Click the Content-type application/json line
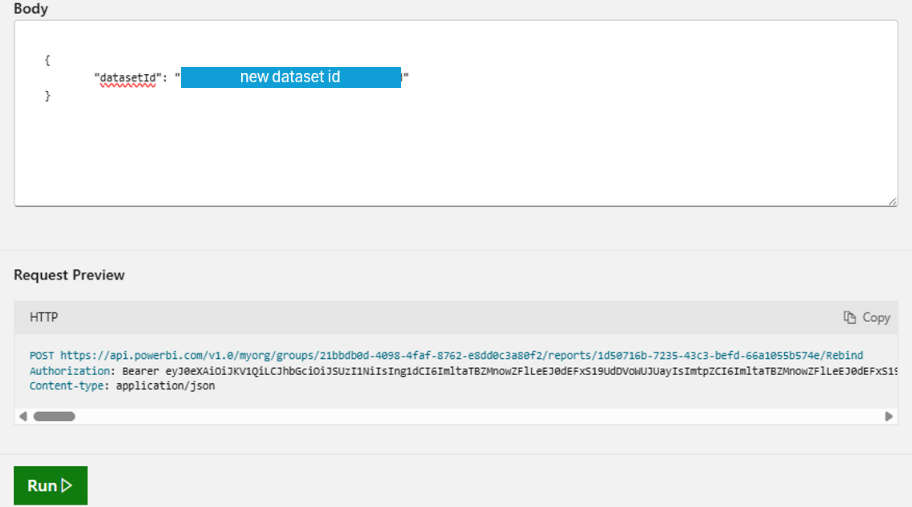Screen dimensions: 912x507 pos(122,385)
